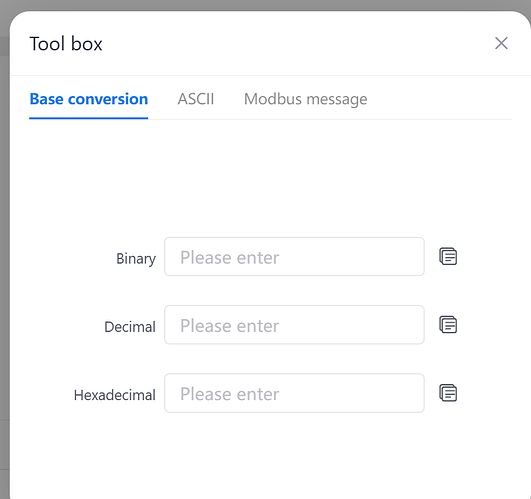Image resolution: width=531 pixels, height=499 pixels.
Task: Open the Modbus message tab
Action: [305, 99]
